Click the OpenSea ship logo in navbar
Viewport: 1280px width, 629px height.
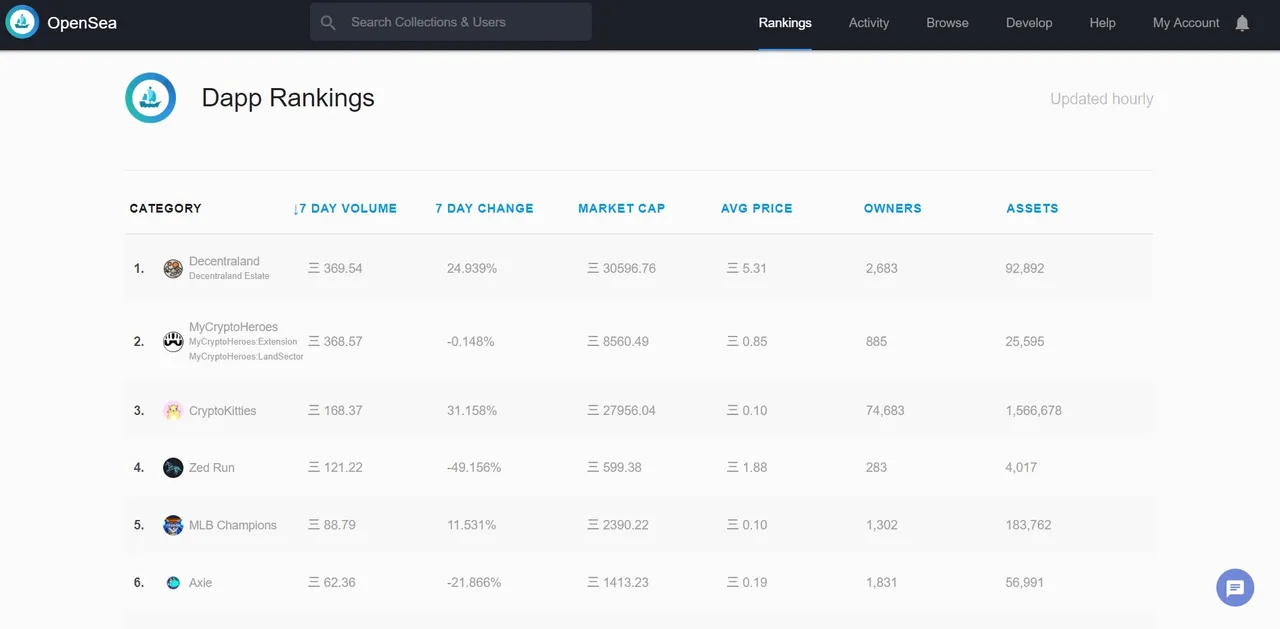(x=22, y=22)
